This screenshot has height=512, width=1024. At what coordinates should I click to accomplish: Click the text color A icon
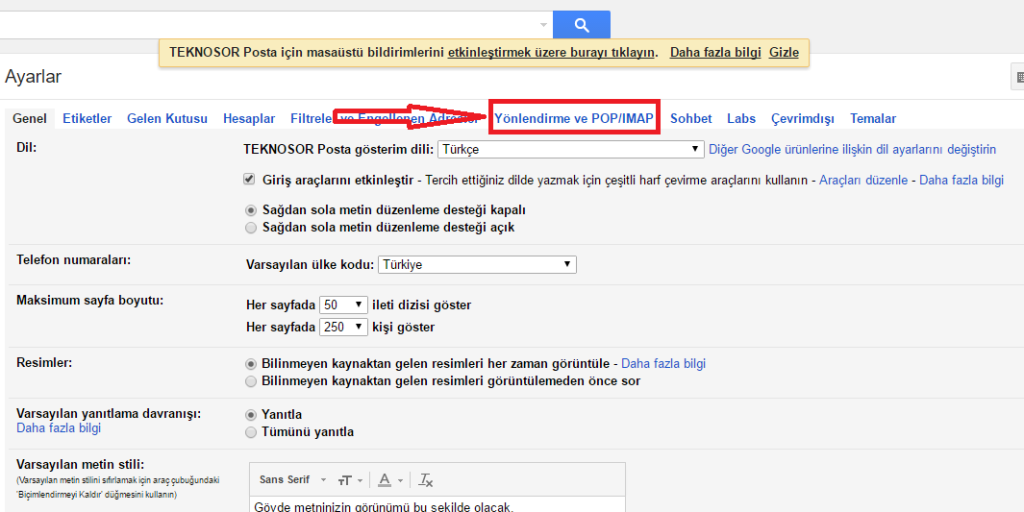coord(385,480)
